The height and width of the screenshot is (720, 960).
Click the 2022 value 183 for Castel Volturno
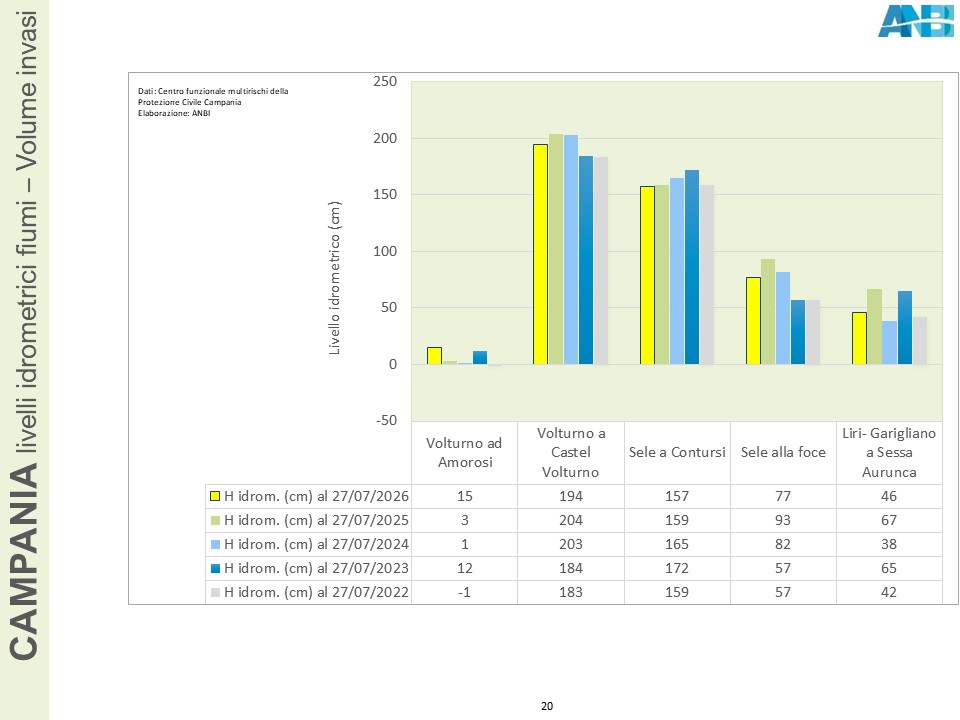[x=571, y=592]
